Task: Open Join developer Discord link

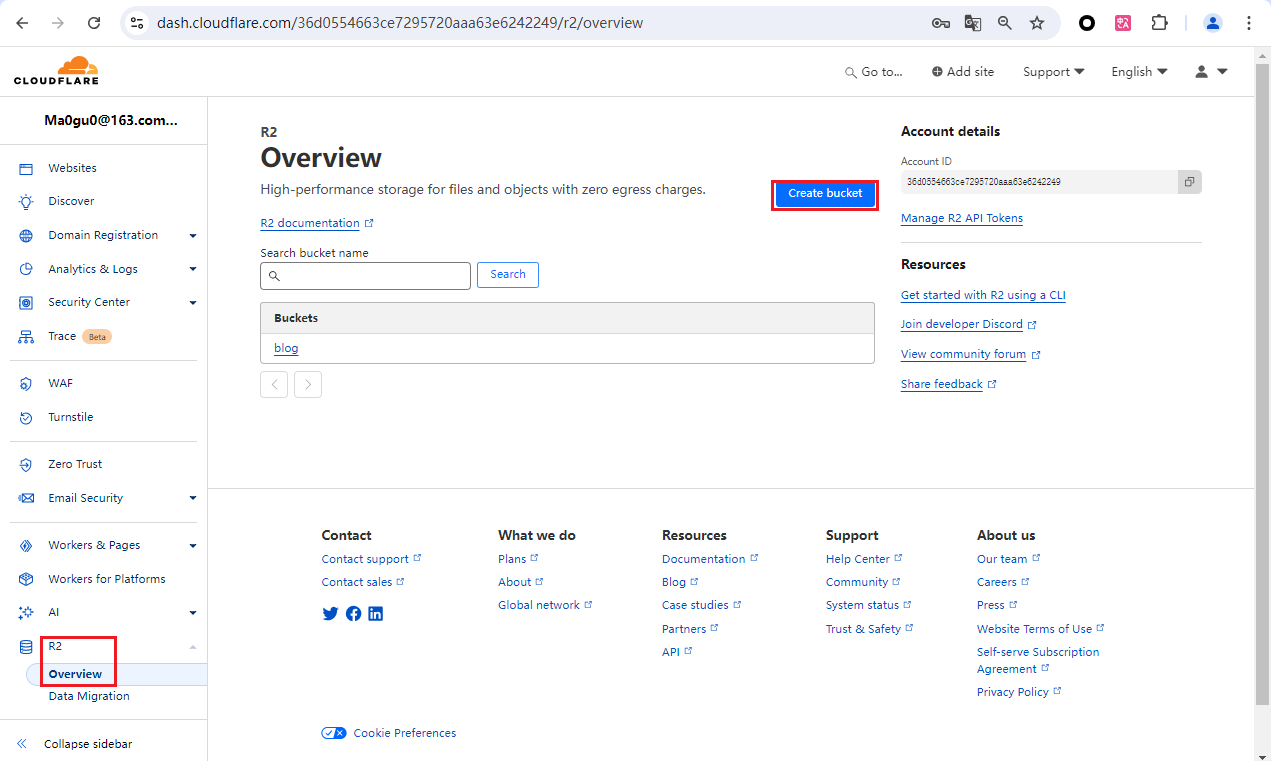Action: click(x=968, y=324)
